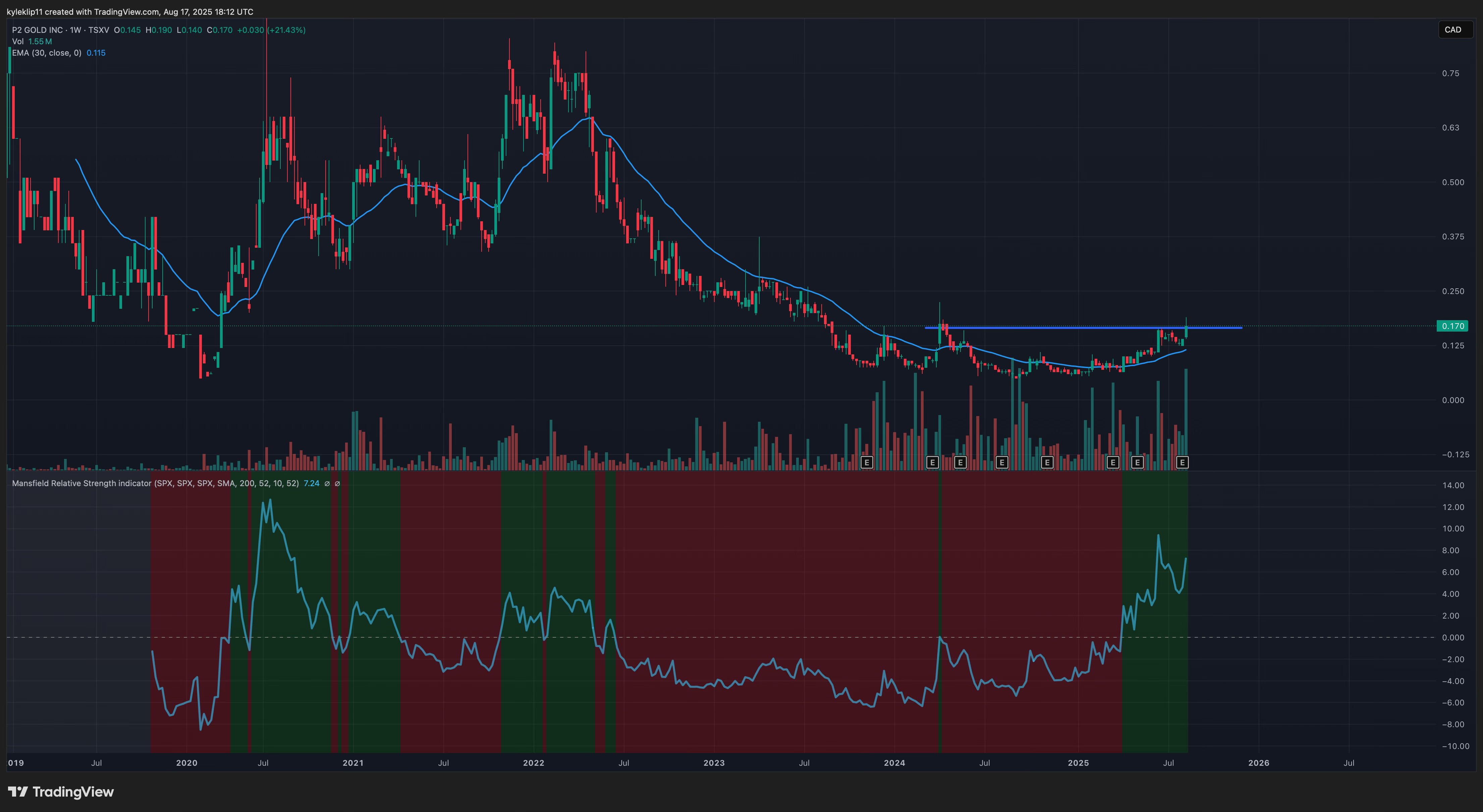
Task: Click the second earnings E marker from left
Action: pyautogui.click(x=932, y=462)
